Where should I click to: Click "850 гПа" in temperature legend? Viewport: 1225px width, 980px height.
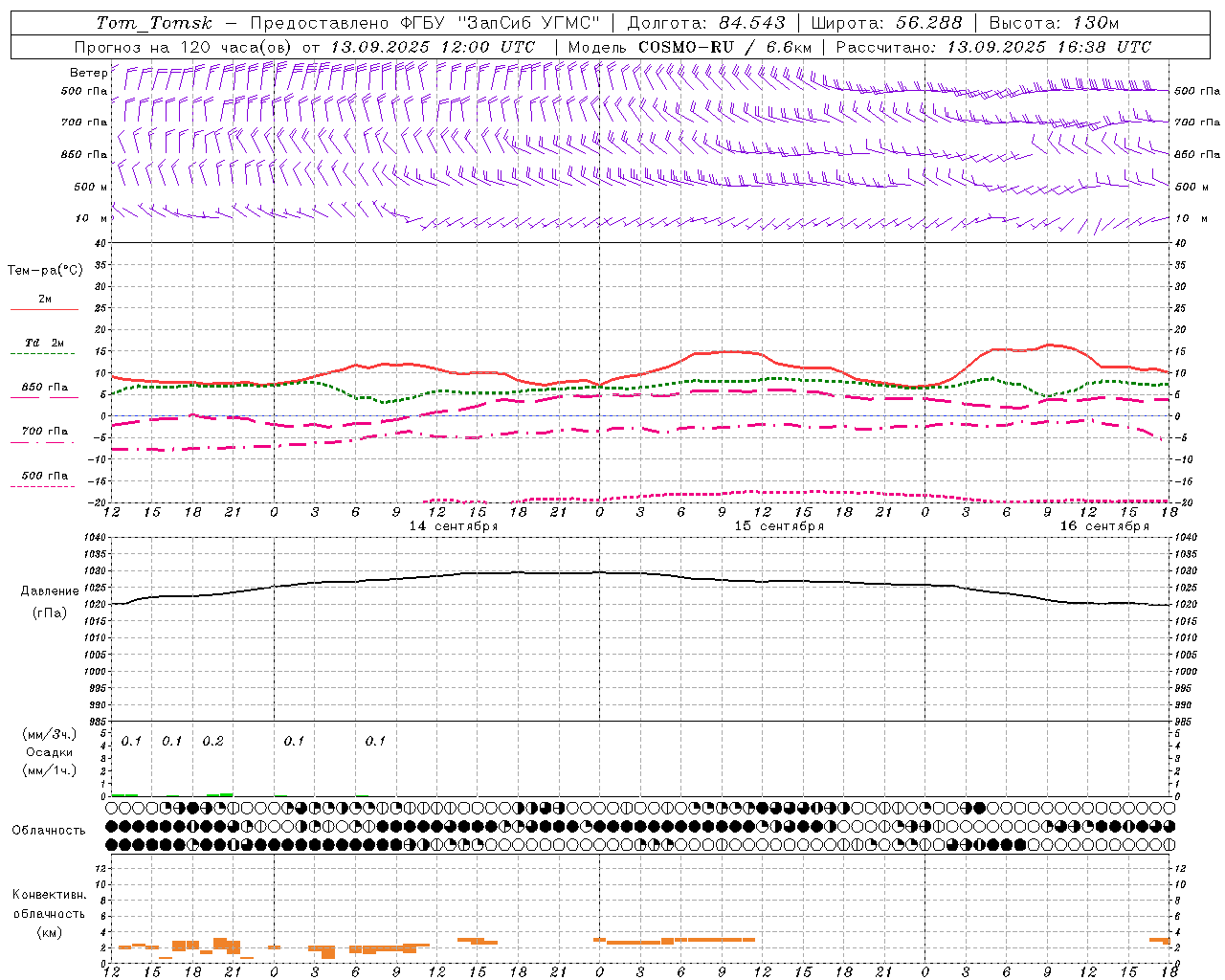45,388
